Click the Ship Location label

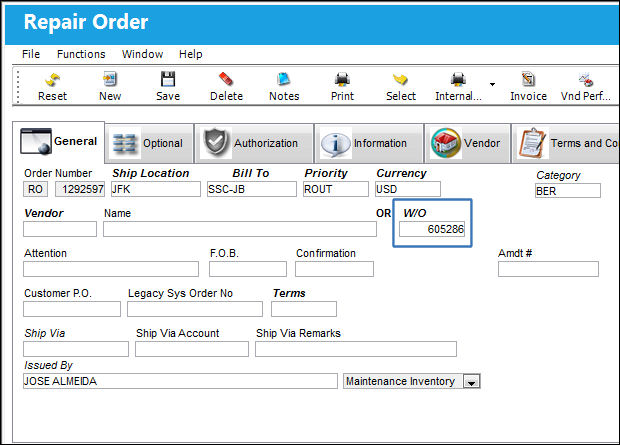pyautogui.click(x=151, y=173)
